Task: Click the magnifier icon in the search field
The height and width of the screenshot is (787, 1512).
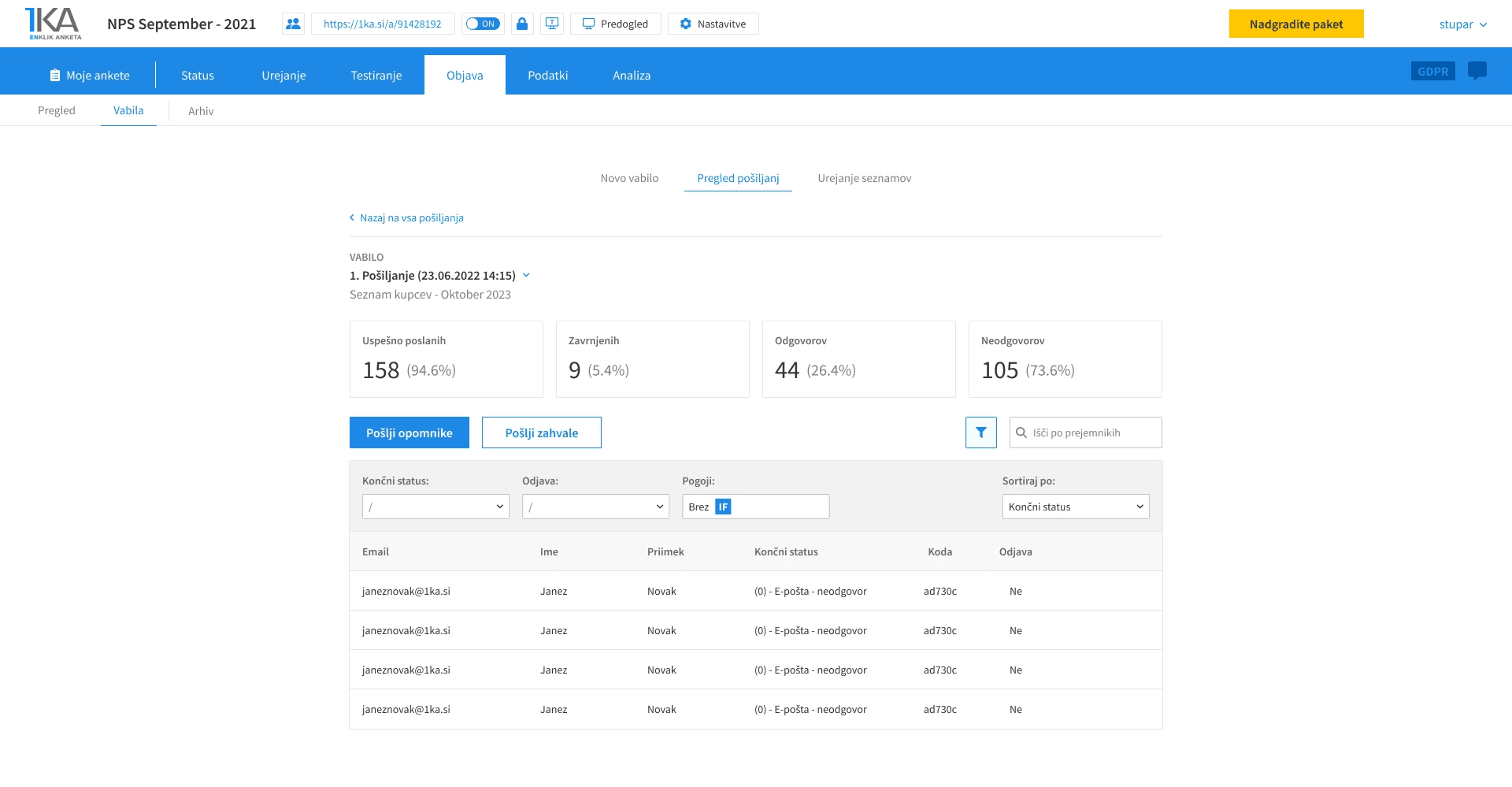Action: [1021, 432]
